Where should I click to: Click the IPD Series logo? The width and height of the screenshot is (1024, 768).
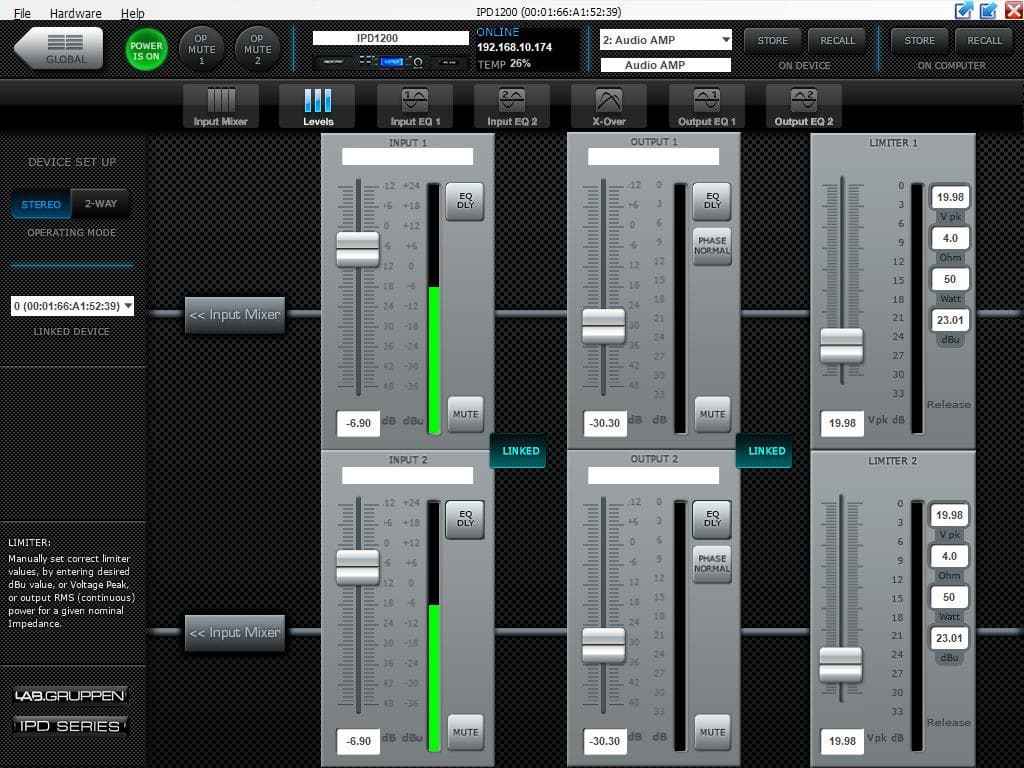(x=70, y=726)
